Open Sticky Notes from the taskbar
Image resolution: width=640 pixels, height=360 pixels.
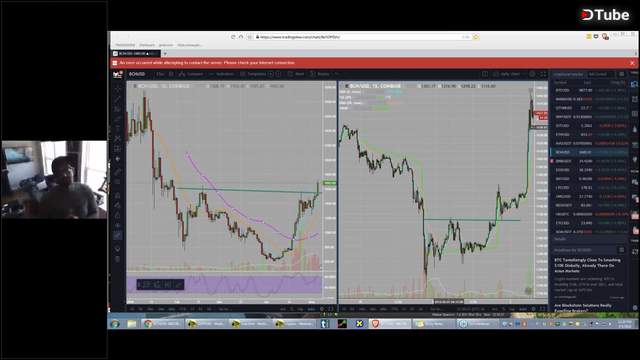click(433, 324)
